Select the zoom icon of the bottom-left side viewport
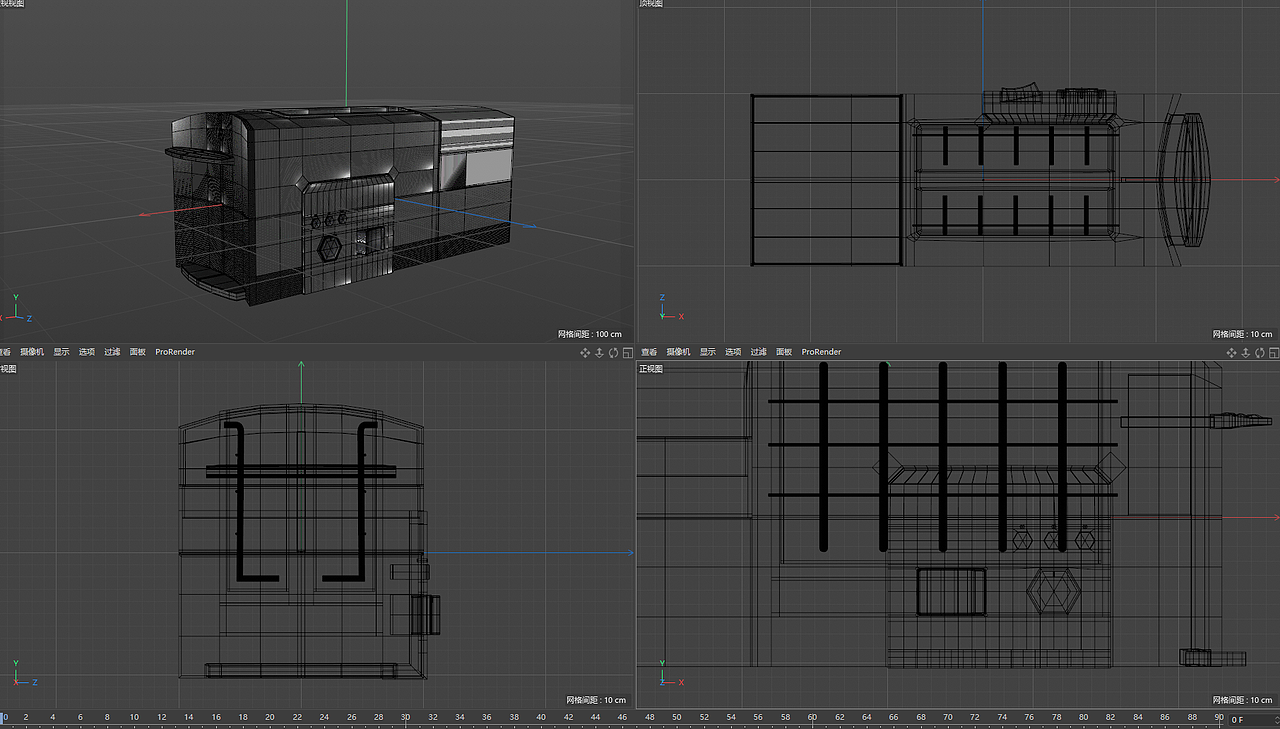 click(600, 352)
